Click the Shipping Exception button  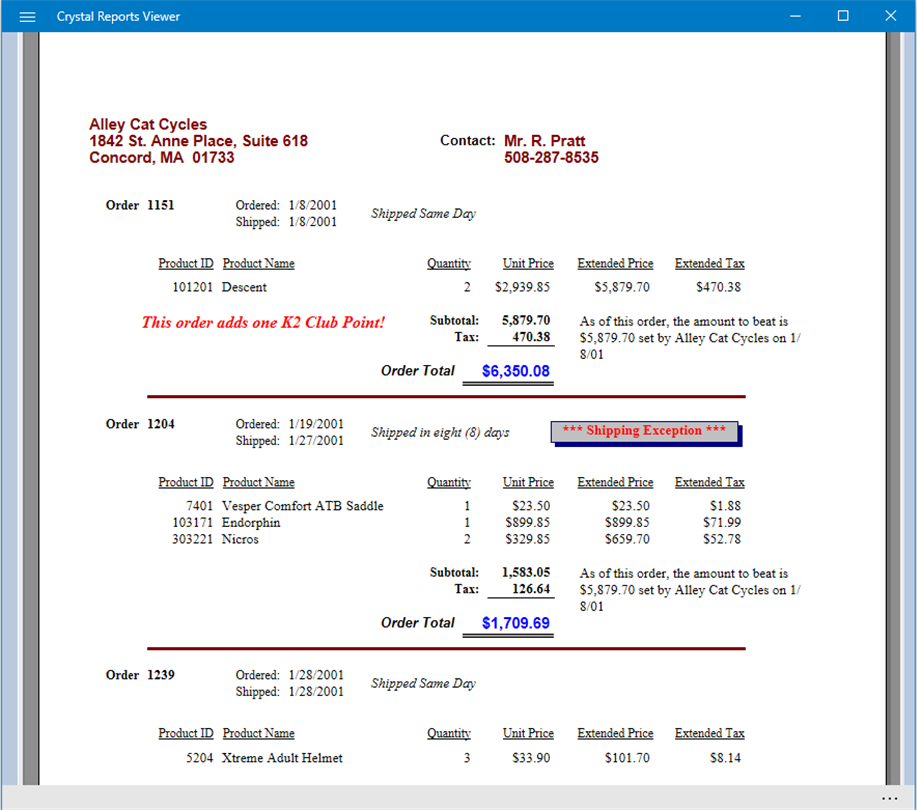click(x=644, y=432)
